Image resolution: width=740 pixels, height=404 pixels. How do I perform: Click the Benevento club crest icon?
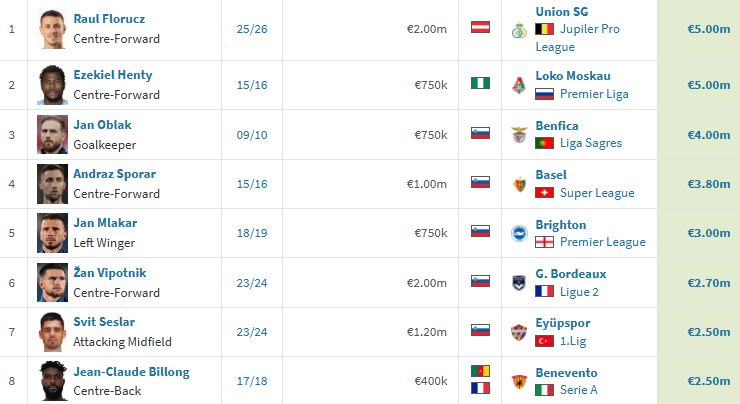coord(518,381)
